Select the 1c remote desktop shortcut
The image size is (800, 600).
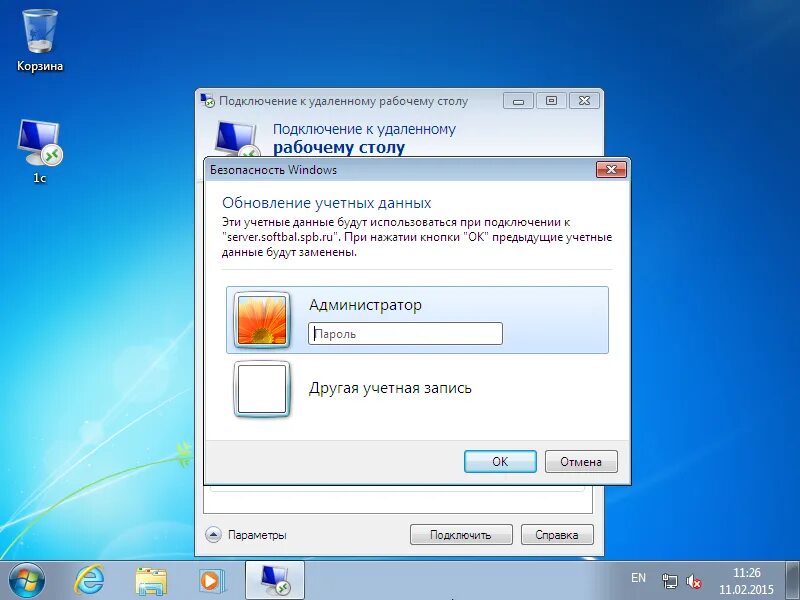click(x=40, y=151)
